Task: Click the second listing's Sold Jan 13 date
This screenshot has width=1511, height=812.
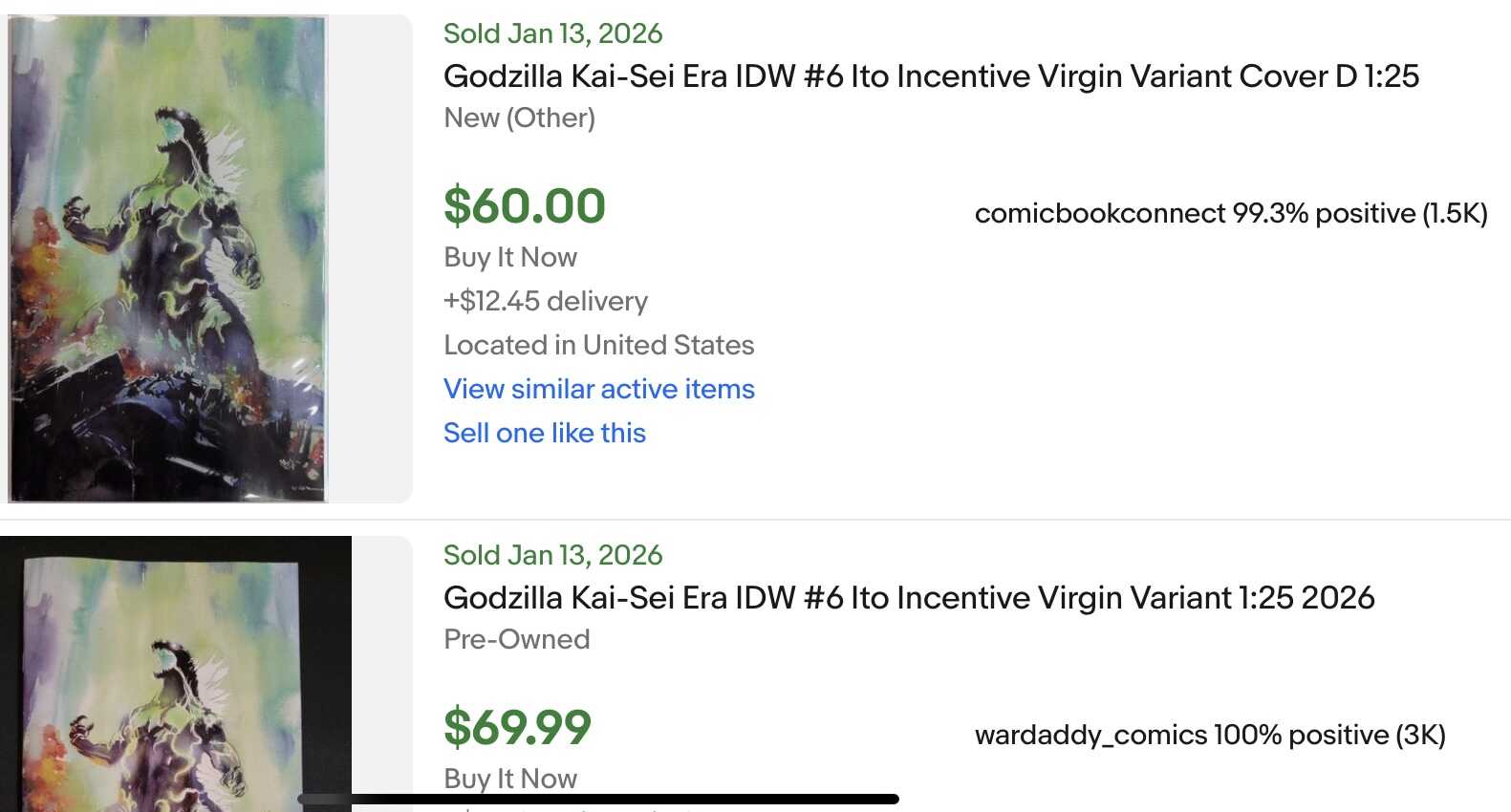Action: (x=552, y=555)
